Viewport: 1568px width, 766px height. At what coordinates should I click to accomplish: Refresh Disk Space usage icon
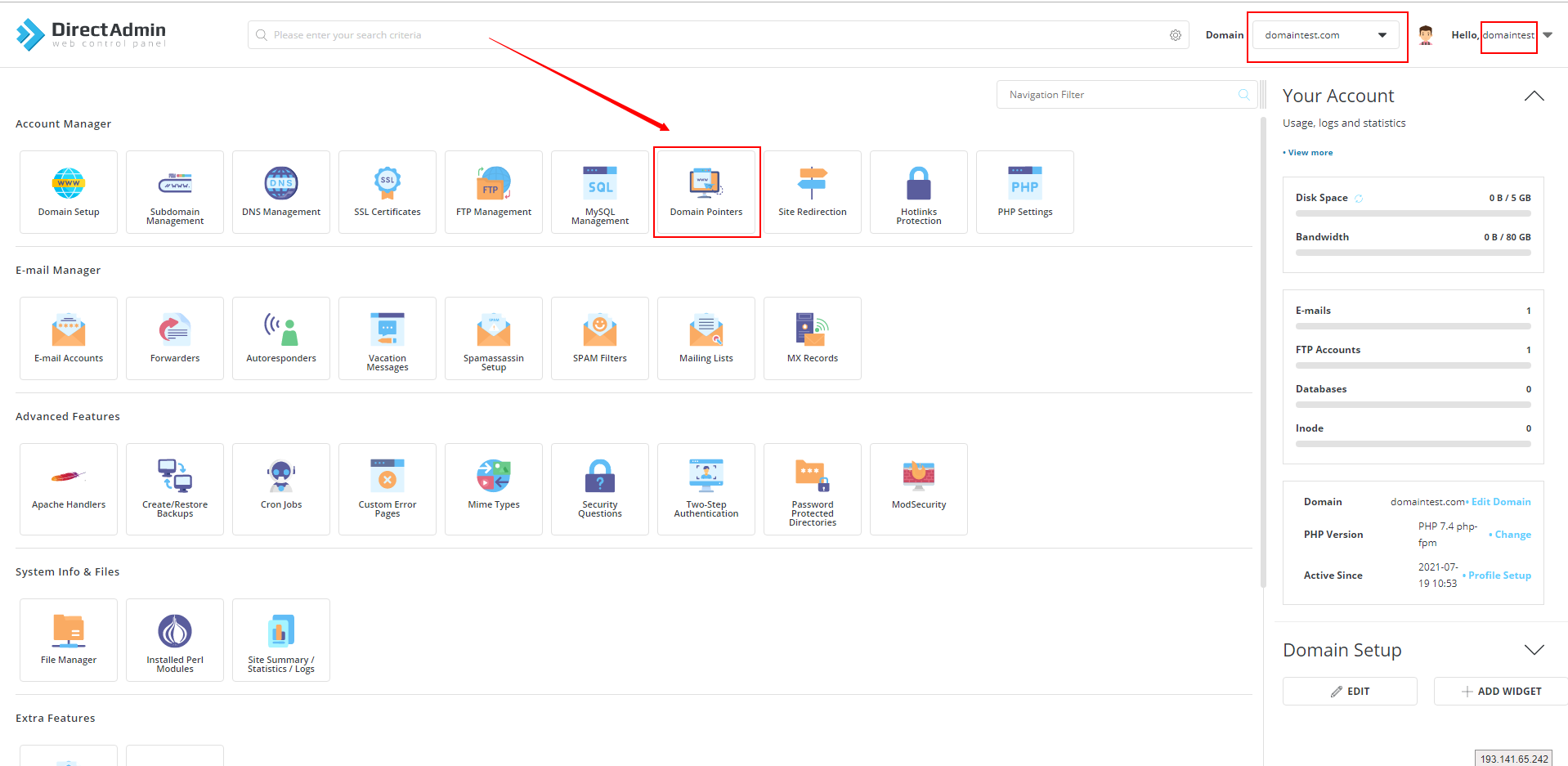[1359, 199]
